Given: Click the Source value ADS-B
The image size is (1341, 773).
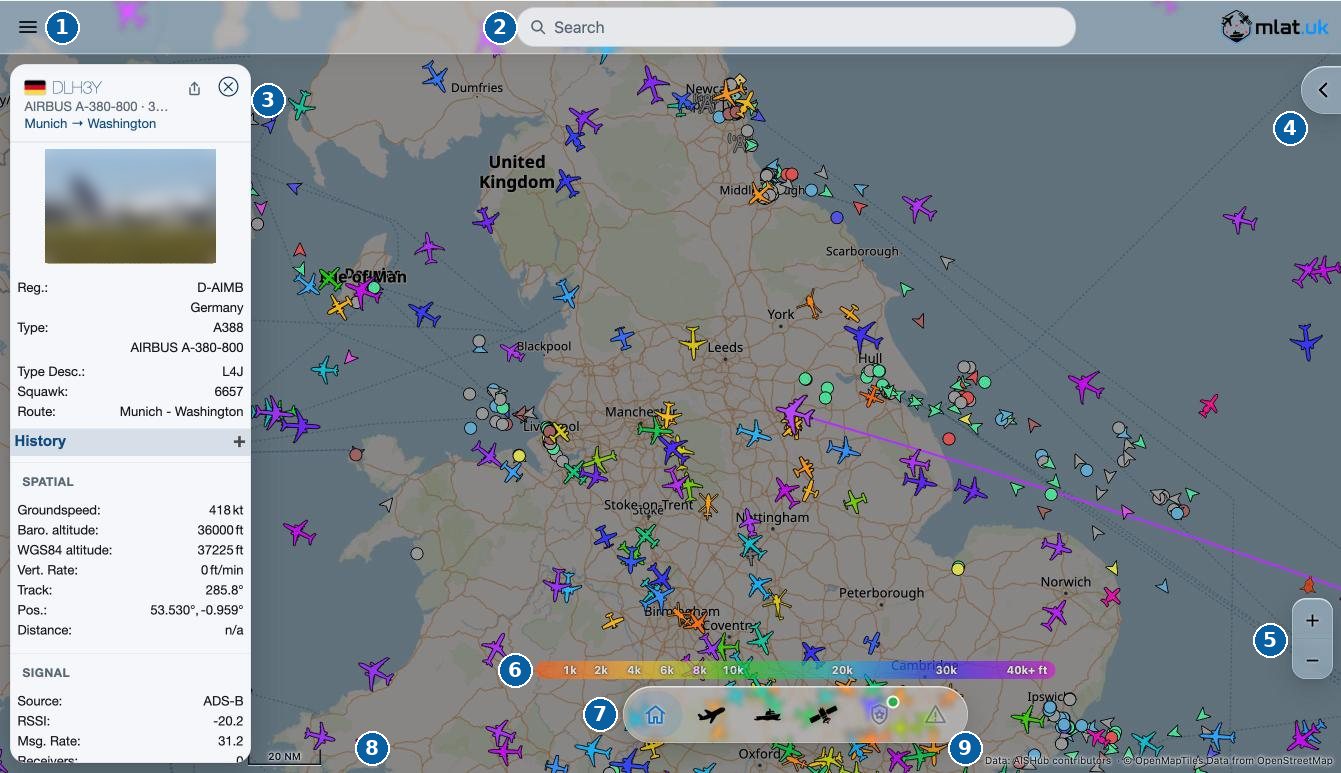Looking at the screenshot, I should (223, 701).
